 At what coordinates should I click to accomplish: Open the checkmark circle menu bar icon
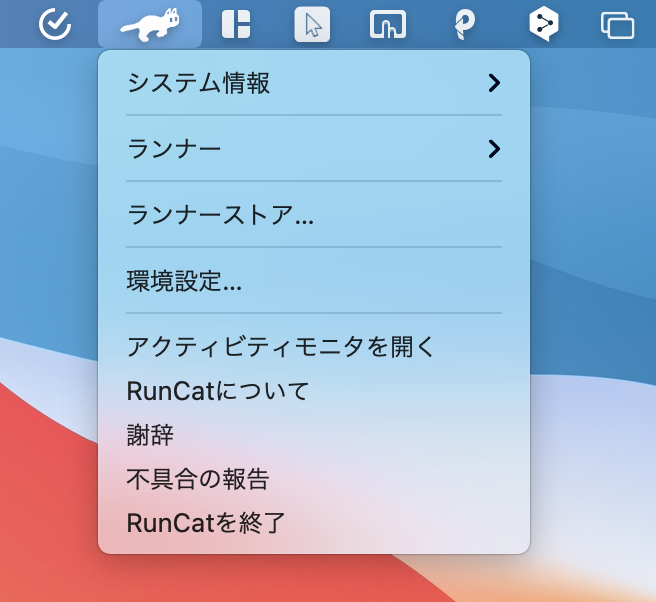pos(55,24)
